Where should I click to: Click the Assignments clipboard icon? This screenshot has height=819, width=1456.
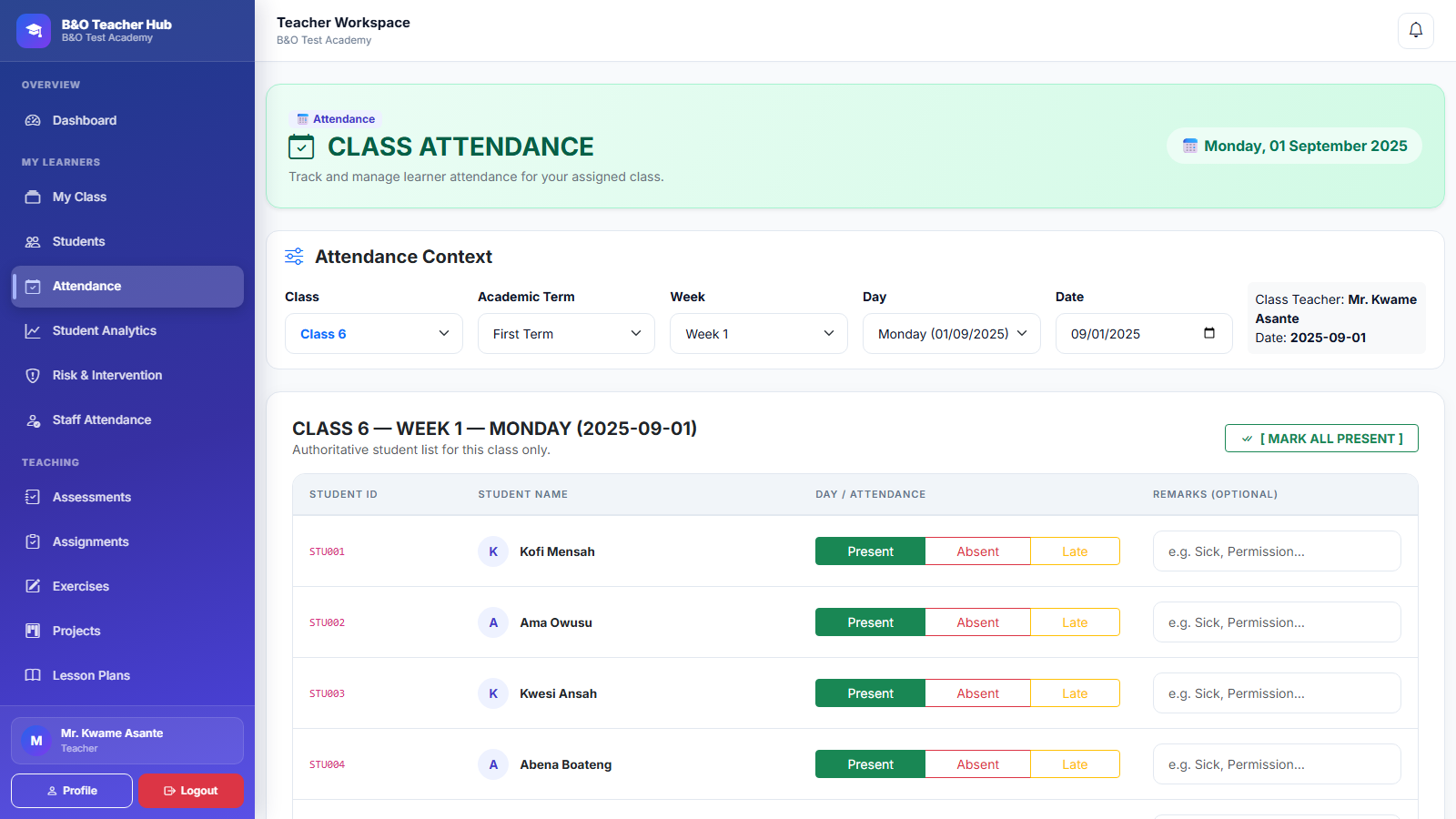tap(33, 541)
